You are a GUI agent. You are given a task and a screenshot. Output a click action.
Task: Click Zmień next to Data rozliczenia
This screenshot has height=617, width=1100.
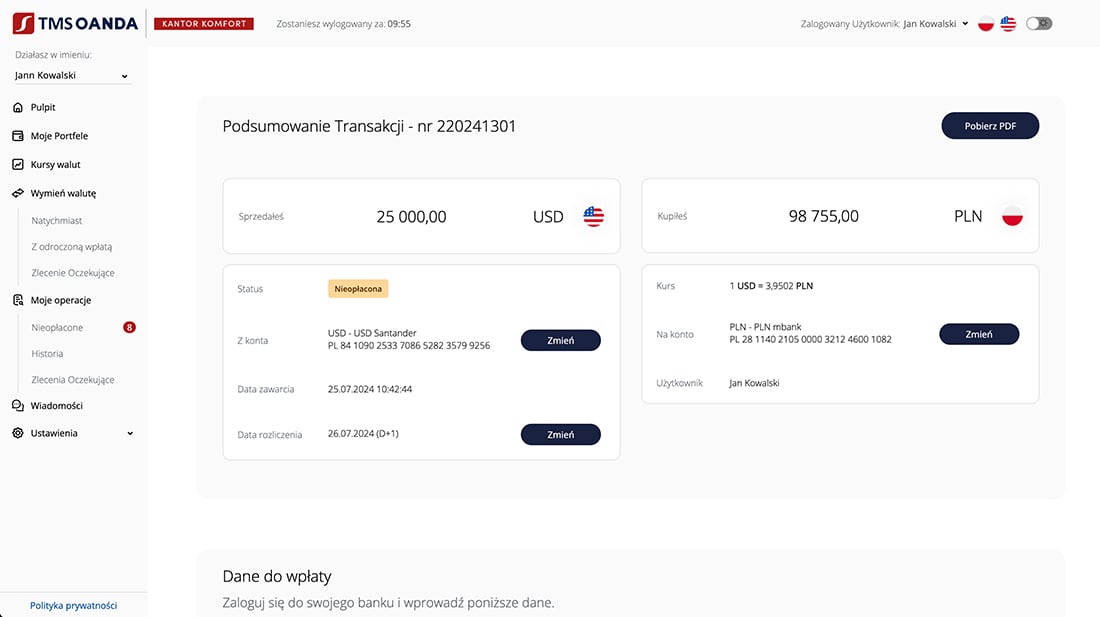tap(560, 435)
